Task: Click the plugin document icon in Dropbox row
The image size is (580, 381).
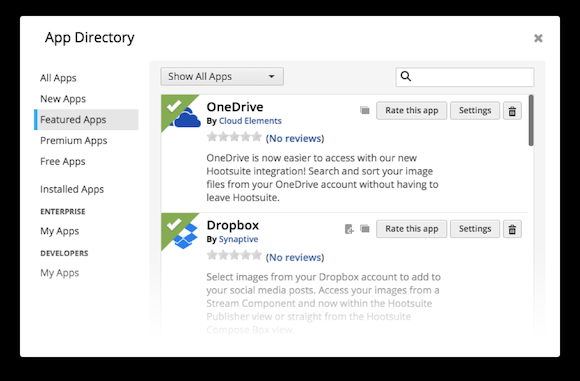Action: (x=349, y=229)
